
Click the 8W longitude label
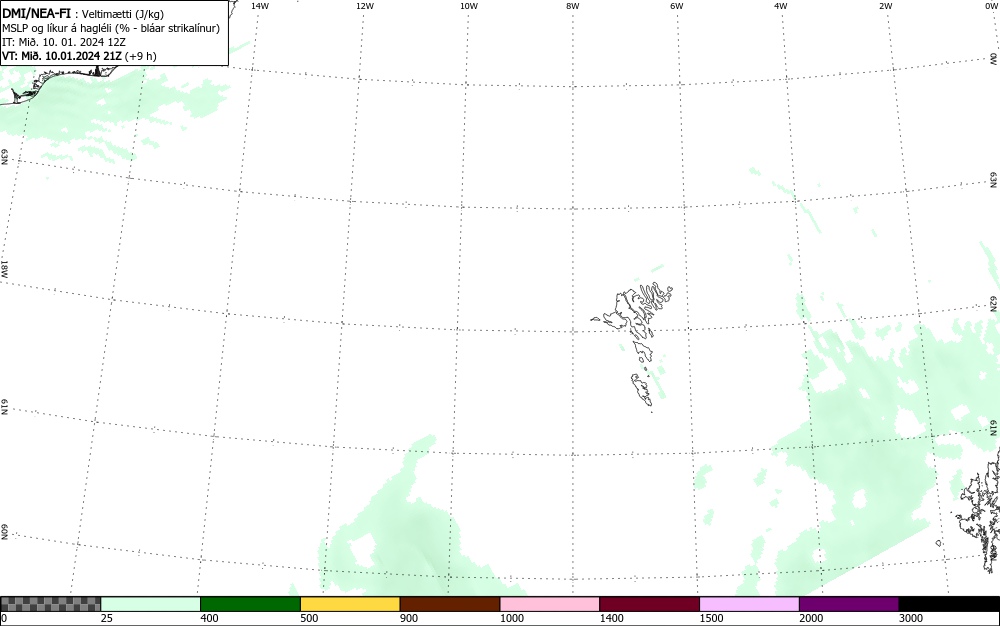(573, 6)
